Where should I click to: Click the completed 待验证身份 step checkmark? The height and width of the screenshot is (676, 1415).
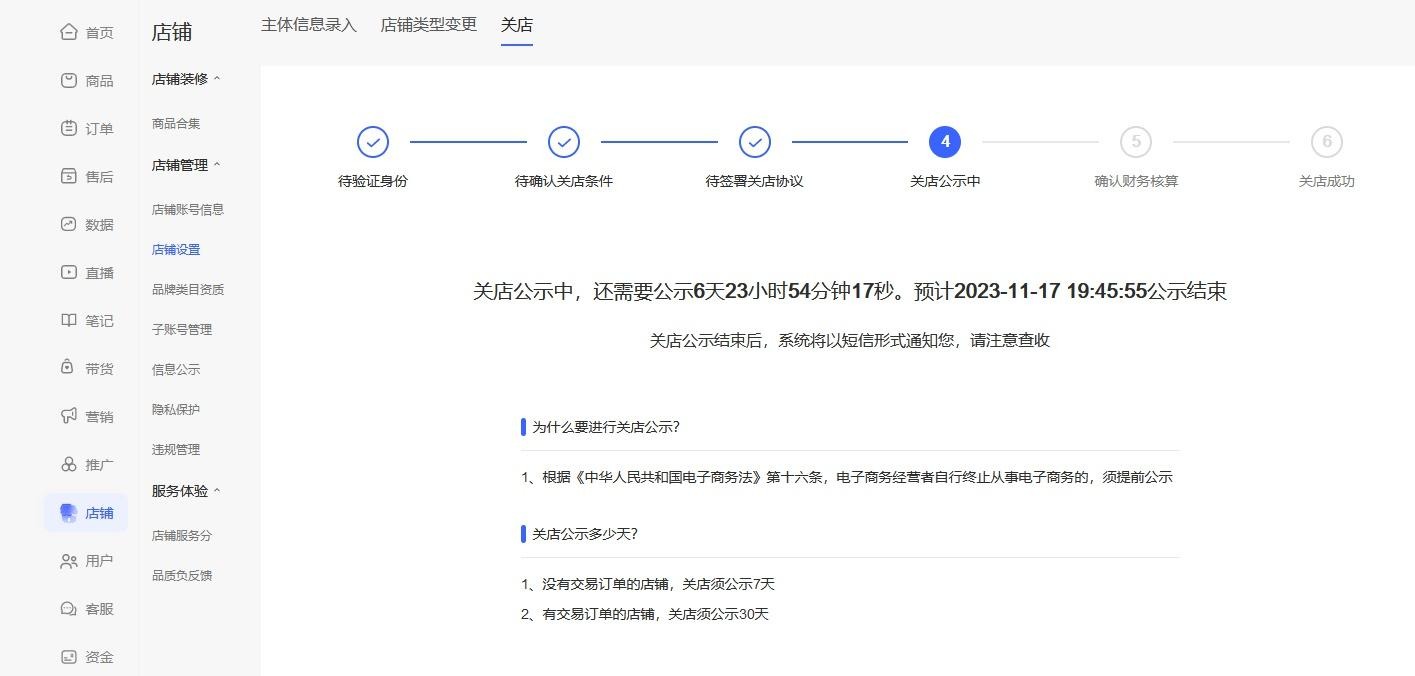[373, 142]
